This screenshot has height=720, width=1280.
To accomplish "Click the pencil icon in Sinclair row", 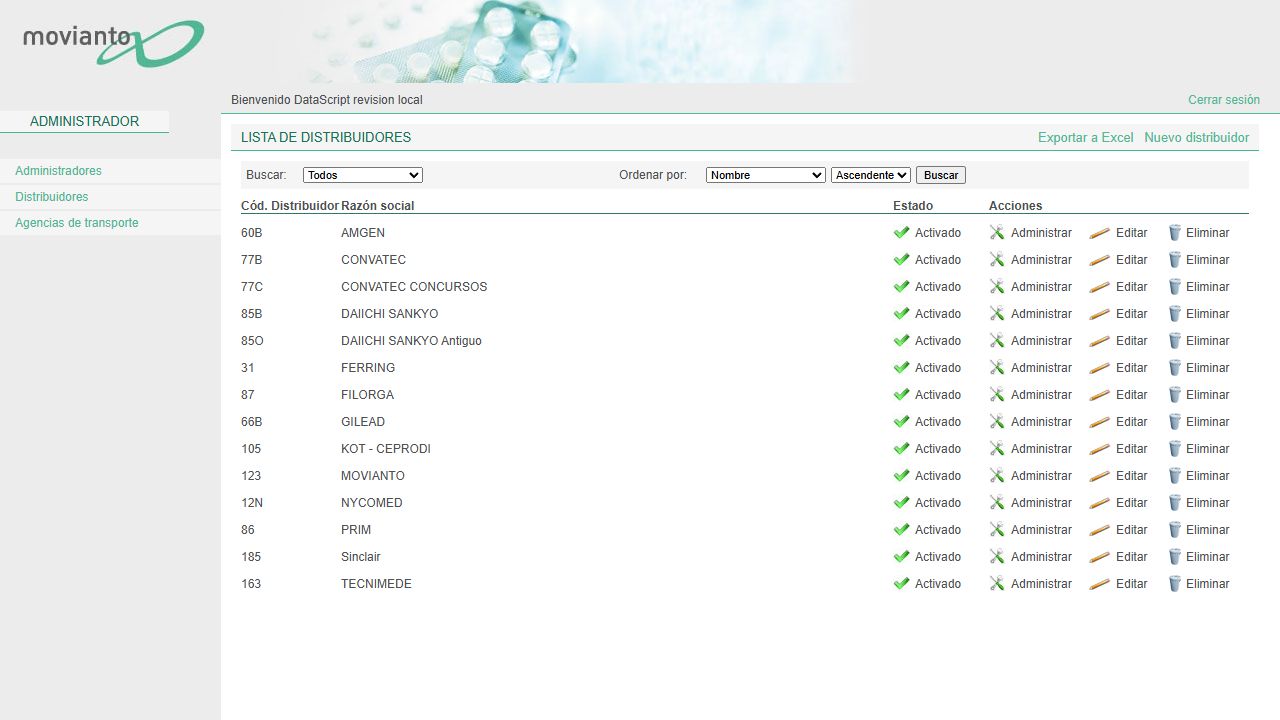I will (x=1099, y=557).
